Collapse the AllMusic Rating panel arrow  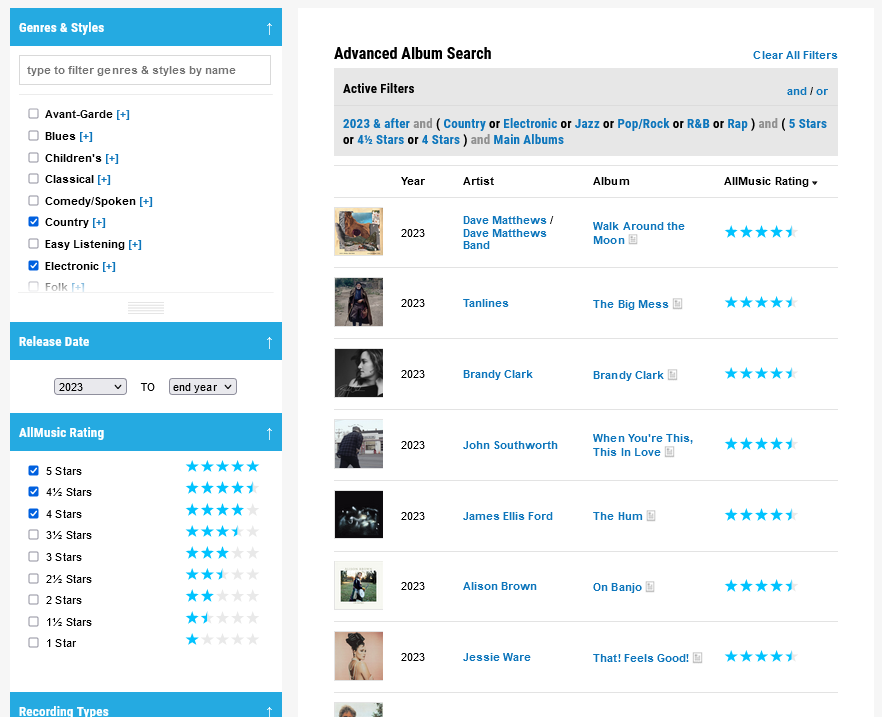[269, 433]
